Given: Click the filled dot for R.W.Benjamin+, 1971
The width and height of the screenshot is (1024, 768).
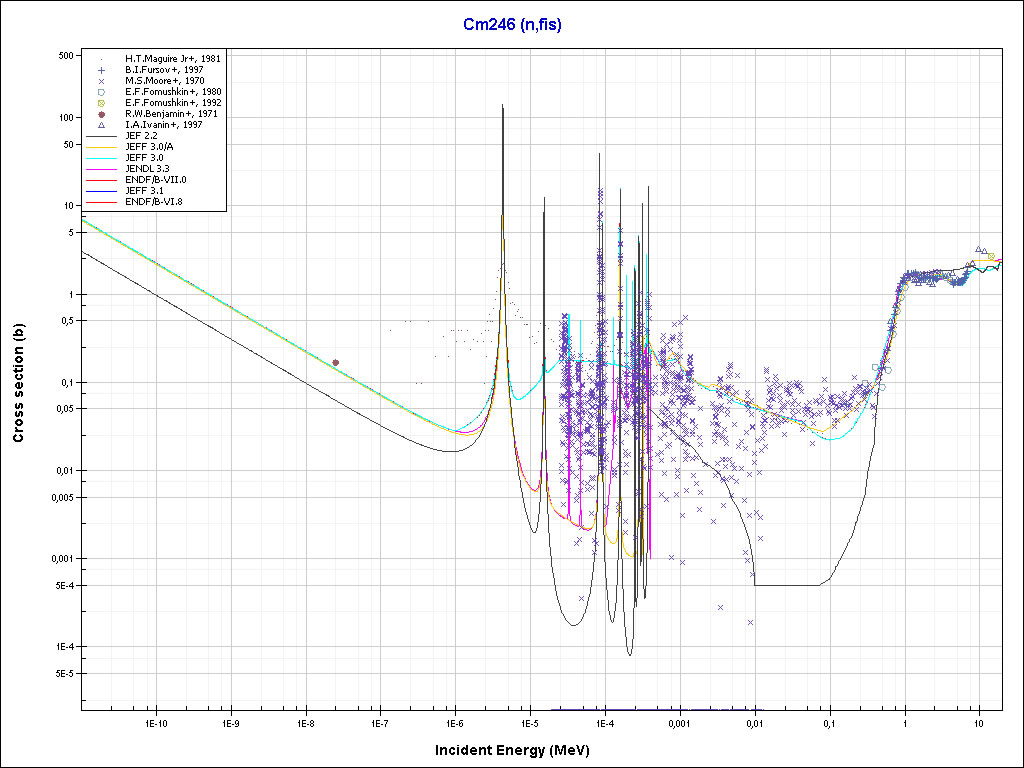Looking at the screenshot, I should 102,114.
